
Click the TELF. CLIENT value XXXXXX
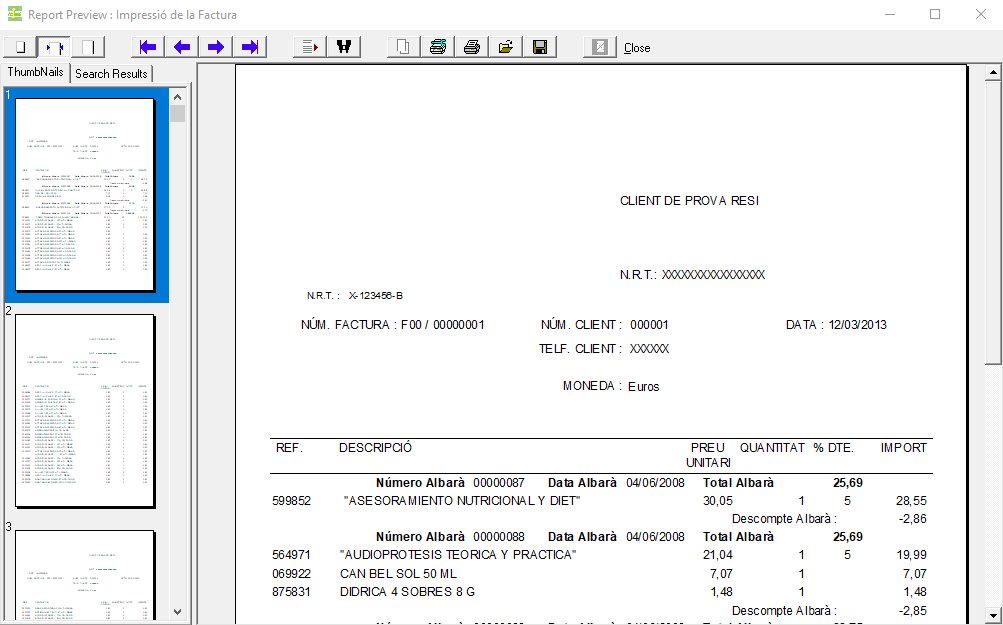point(649,349)
